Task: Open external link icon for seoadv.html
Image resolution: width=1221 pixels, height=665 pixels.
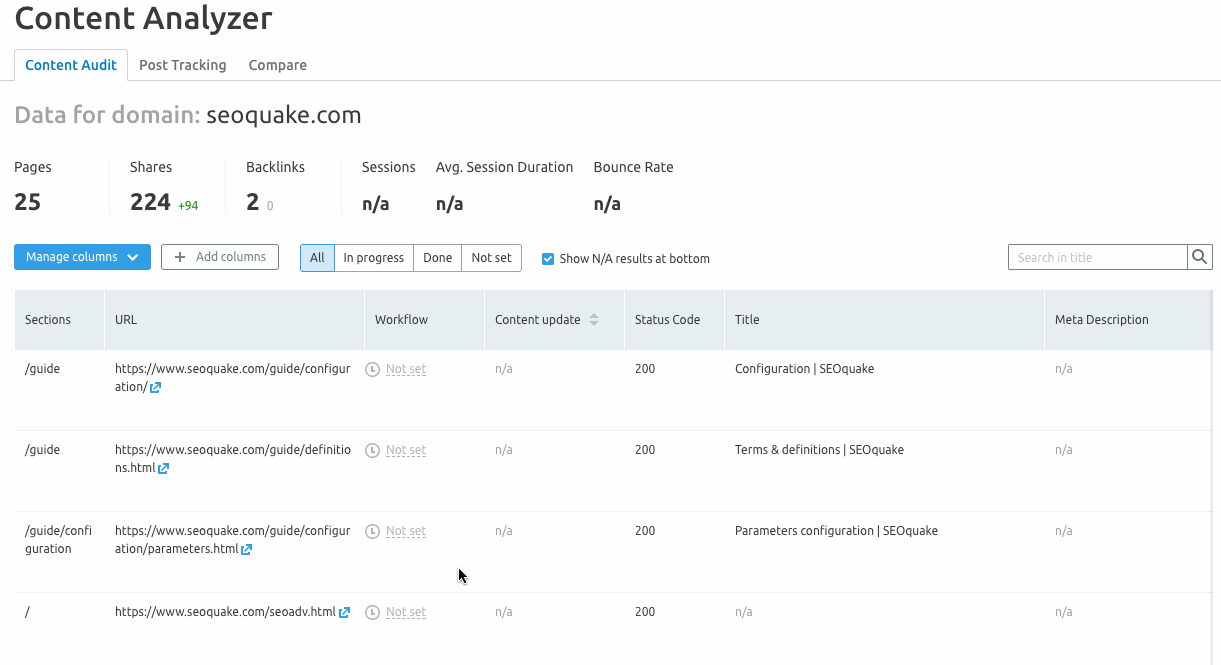Action: (x=344, y=613)
